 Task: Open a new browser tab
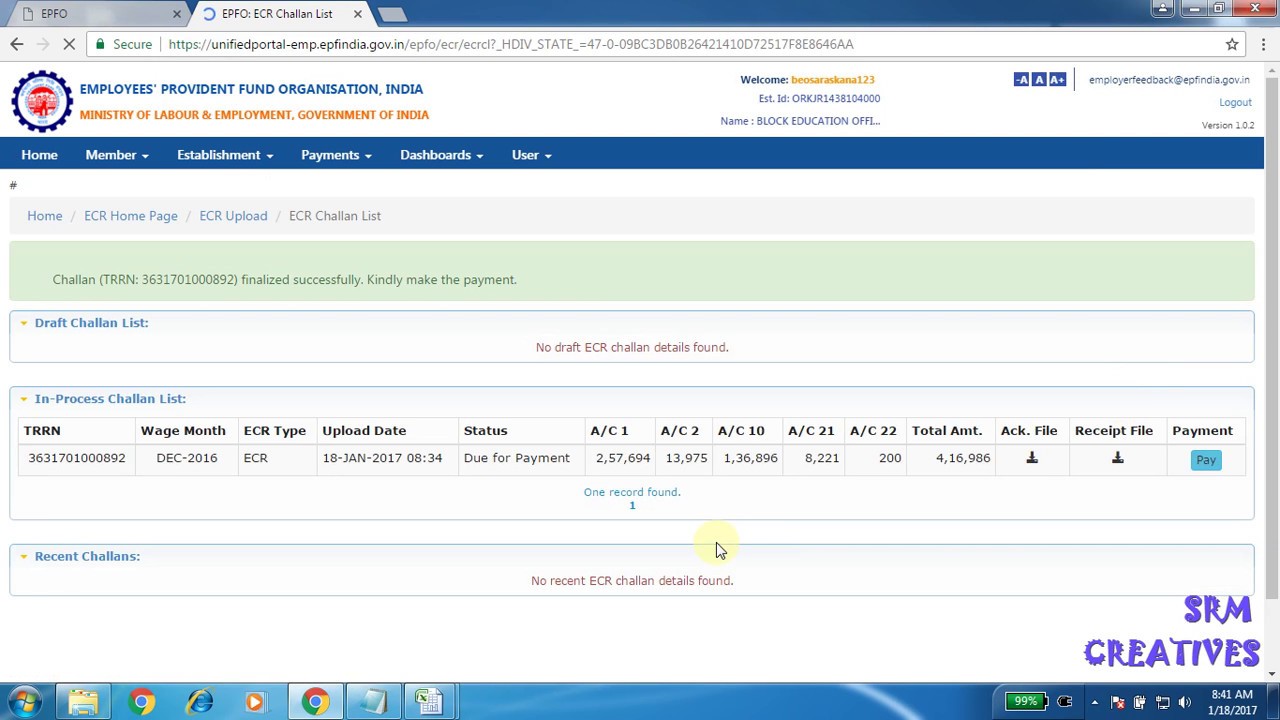[393, 14]
